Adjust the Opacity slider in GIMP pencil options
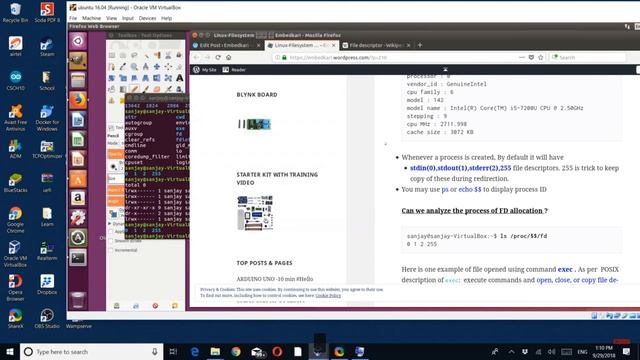Viewport: 640px width, 360px height. click(x=116, y=154)
